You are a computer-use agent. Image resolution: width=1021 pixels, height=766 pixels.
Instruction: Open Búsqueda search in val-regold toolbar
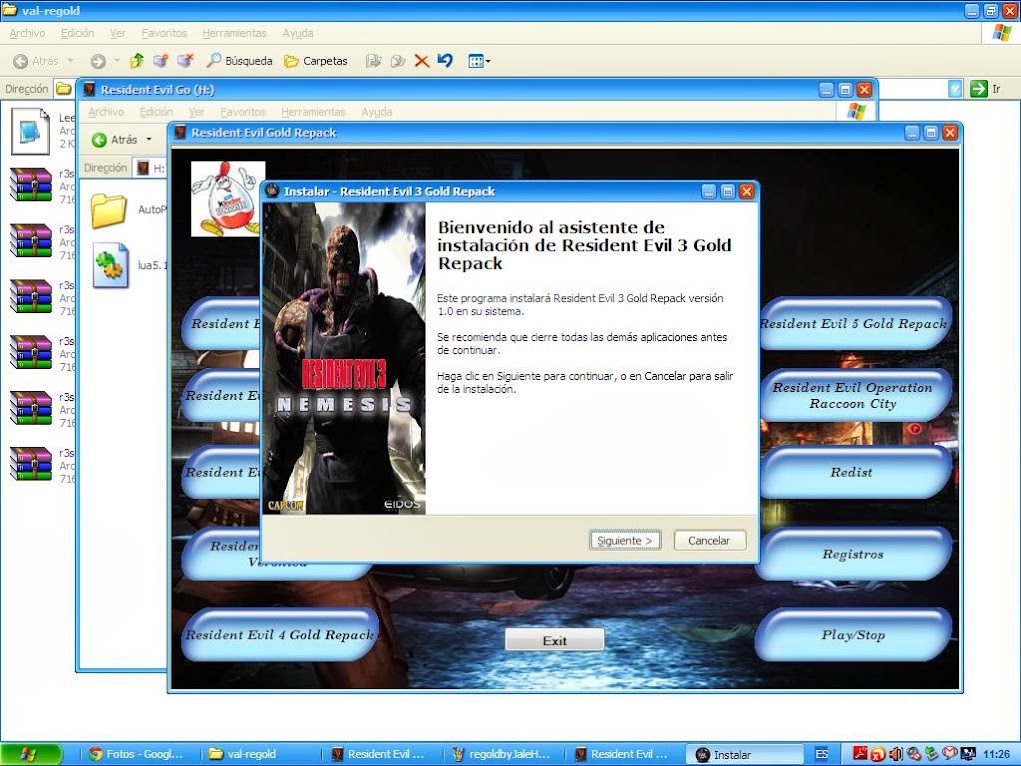[239, 61]
